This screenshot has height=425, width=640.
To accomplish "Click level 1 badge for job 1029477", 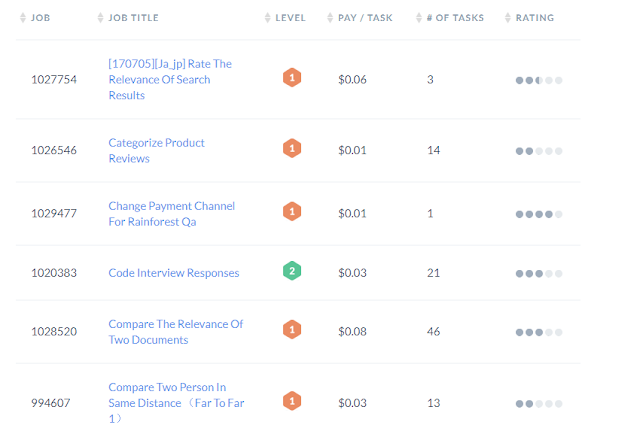I will (292, 212).
